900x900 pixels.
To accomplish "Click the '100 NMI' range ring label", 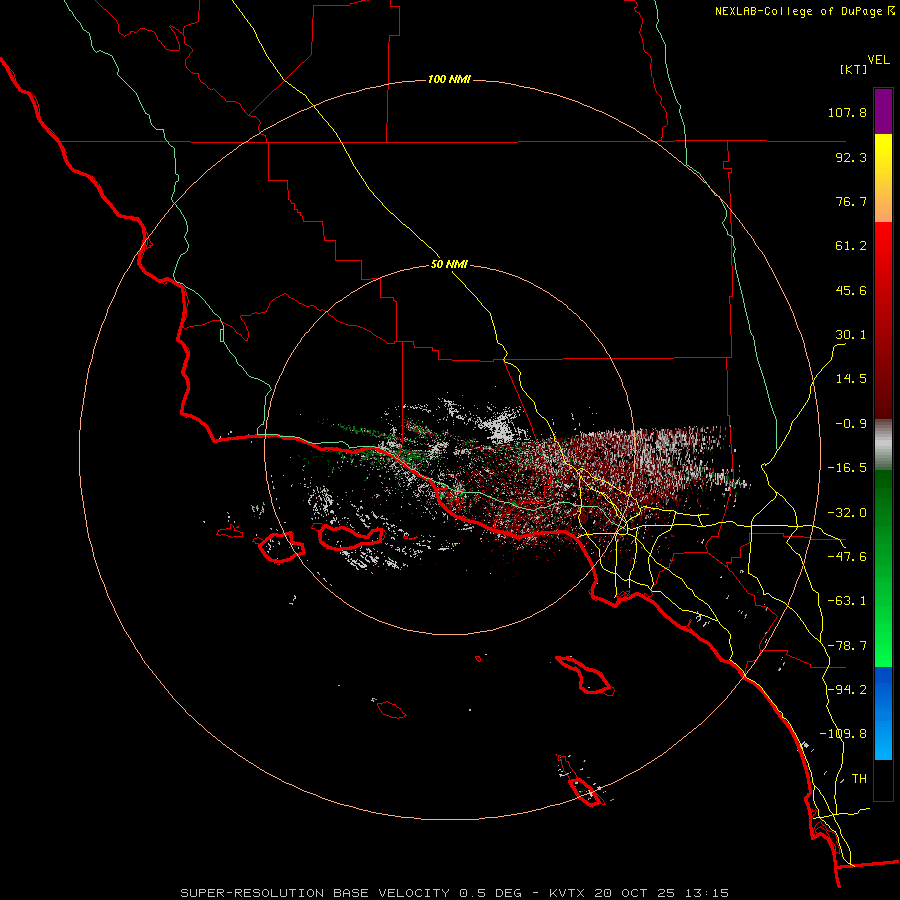I will coord(449,79).
